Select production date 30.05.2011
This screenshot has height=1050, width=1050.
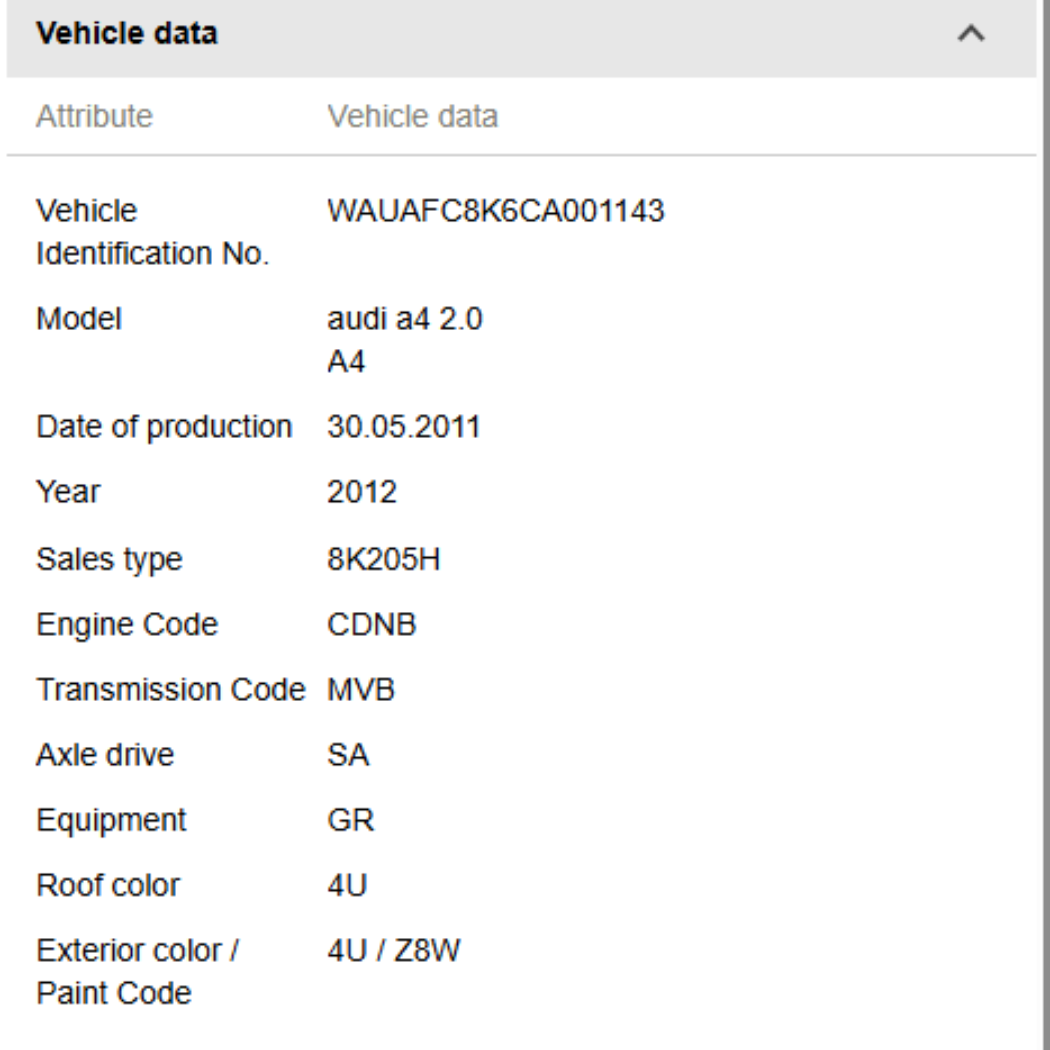pos(404,427)
